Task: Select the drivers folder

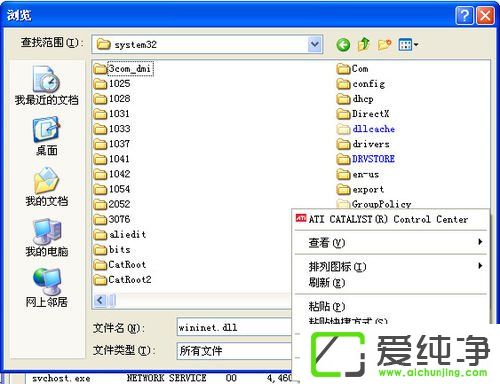Action: [x=363, y=144]
